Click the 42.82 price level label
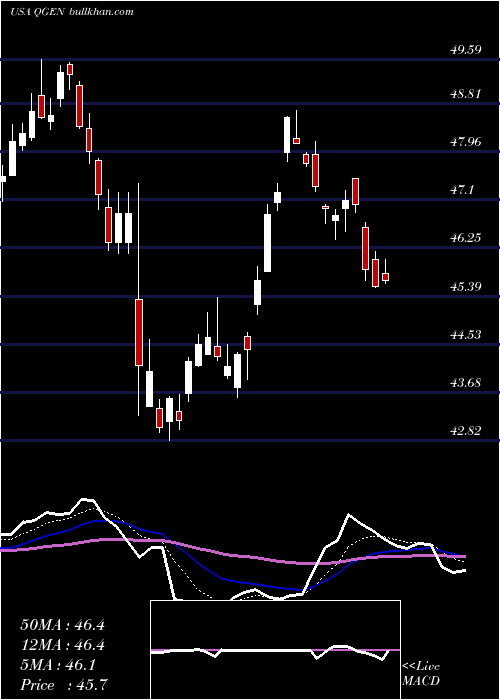This screenshot has height=700, width=500. point(465,431)
